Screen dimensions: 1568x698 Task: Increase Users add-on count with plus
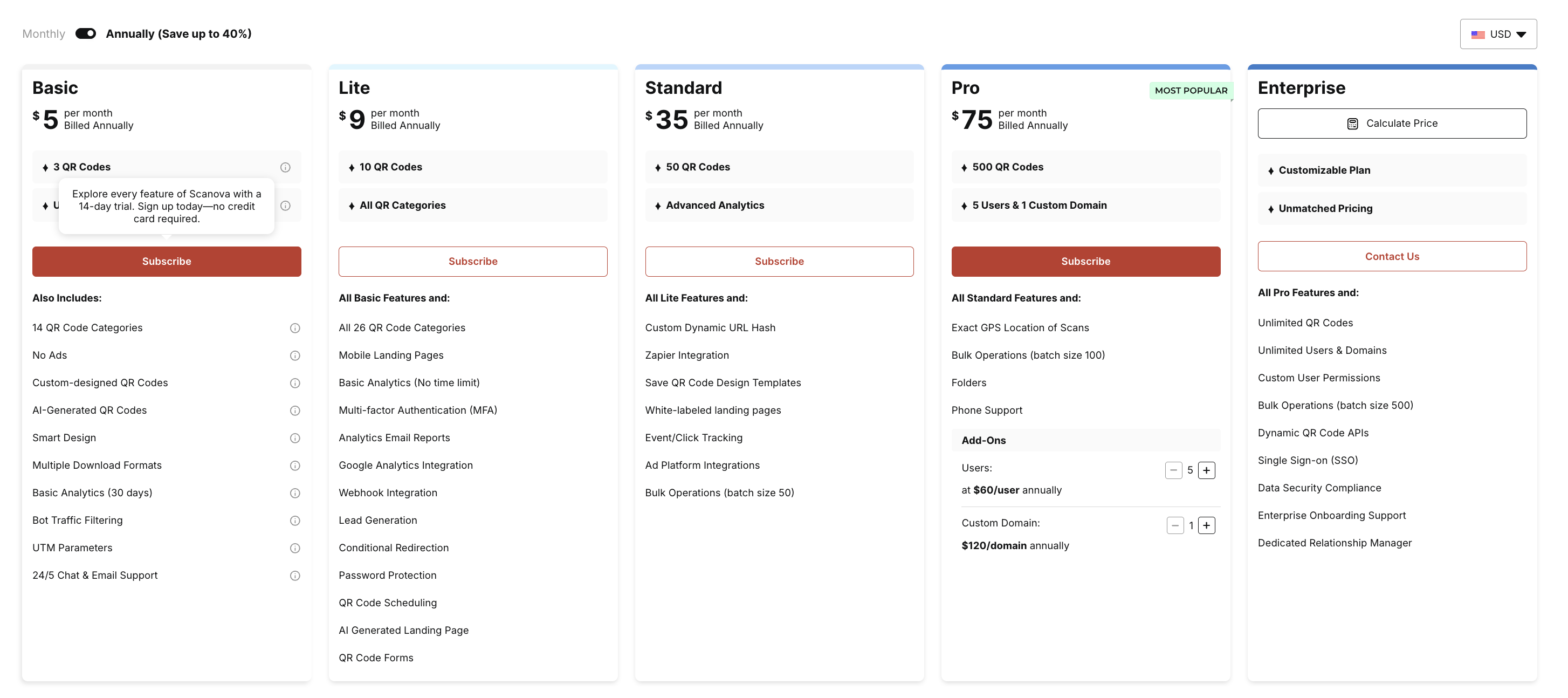click(x=1206, y=470)
